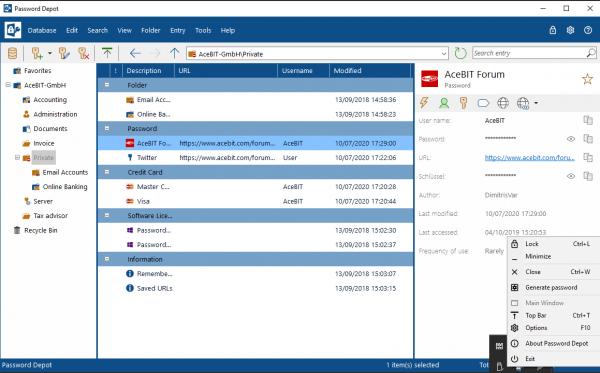Click the magnifier icon in search box

point(591,53)
